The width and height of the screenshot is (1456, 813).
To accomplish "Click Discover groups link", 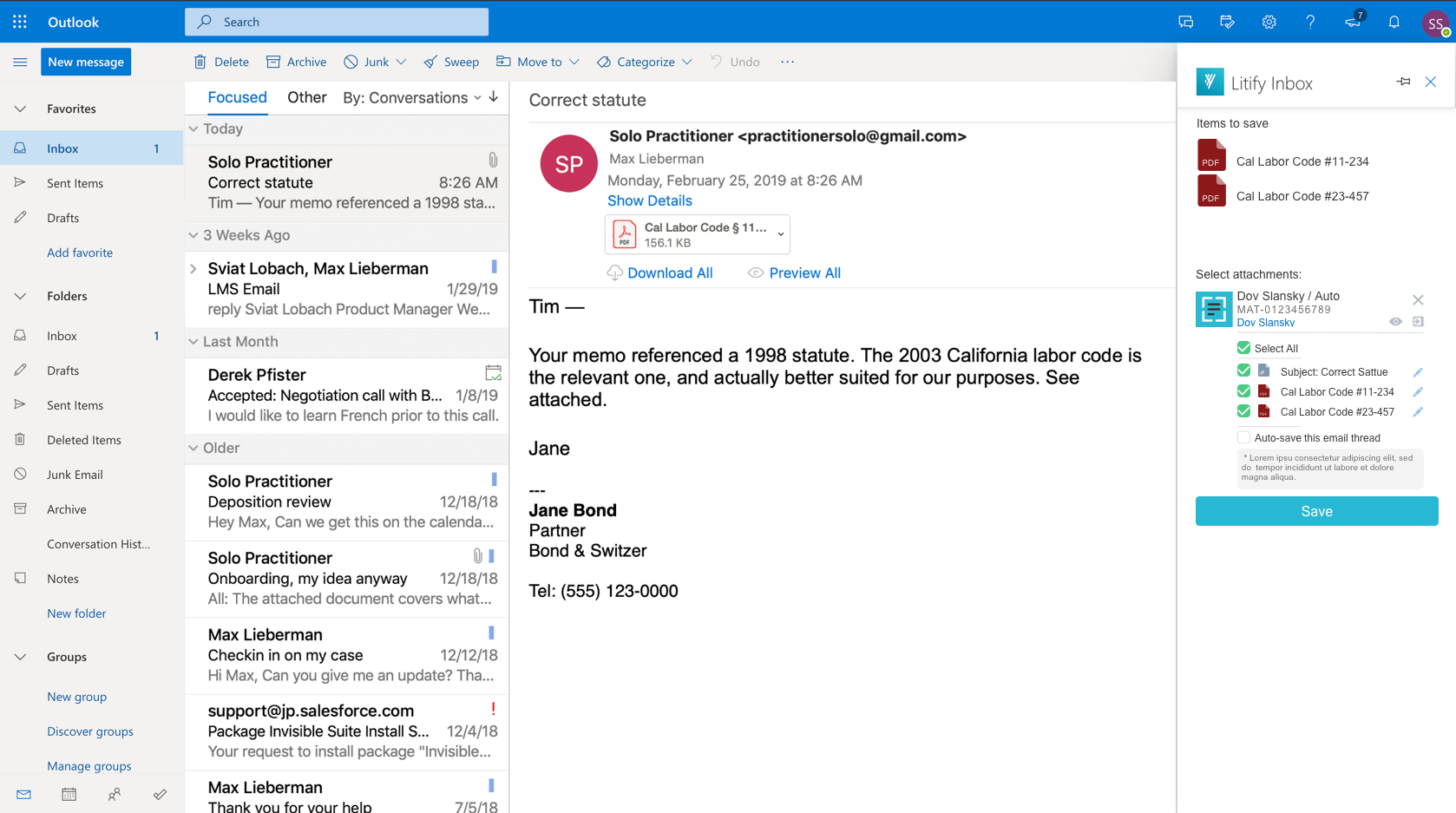I will tap(90, 731).
